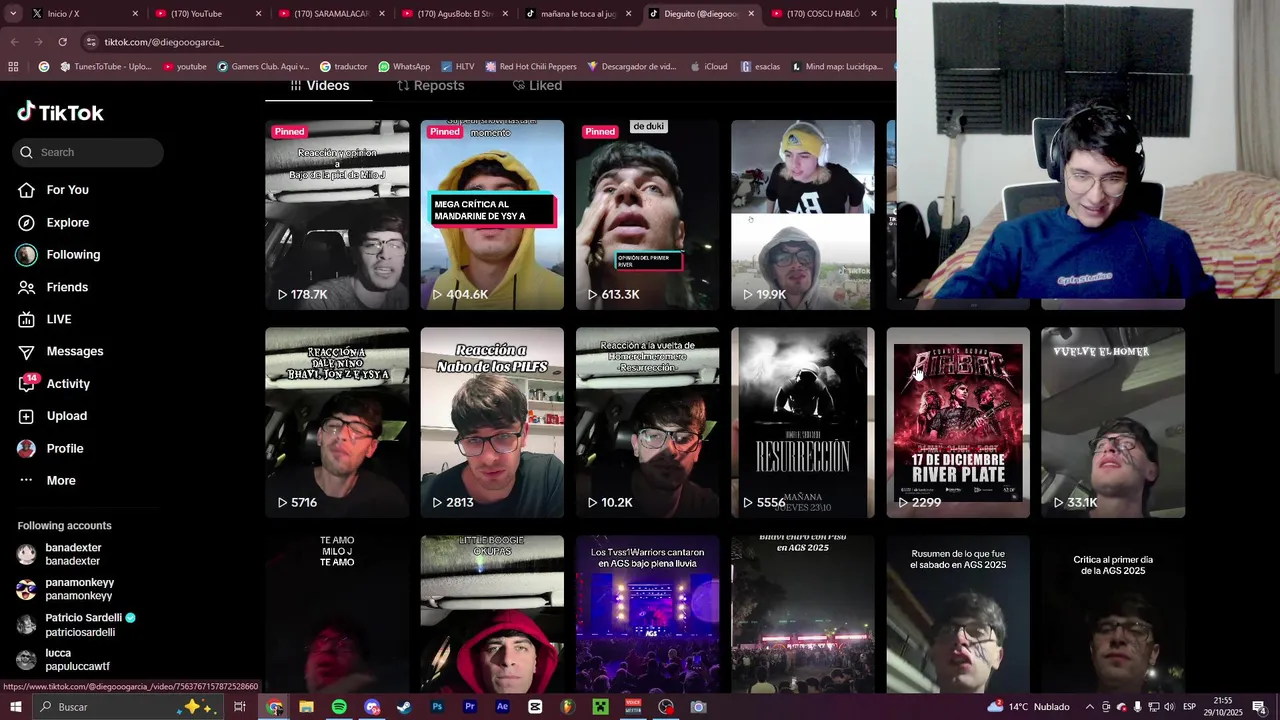Expand the More options menu
1280x720 pixels.
click(61, 480)
